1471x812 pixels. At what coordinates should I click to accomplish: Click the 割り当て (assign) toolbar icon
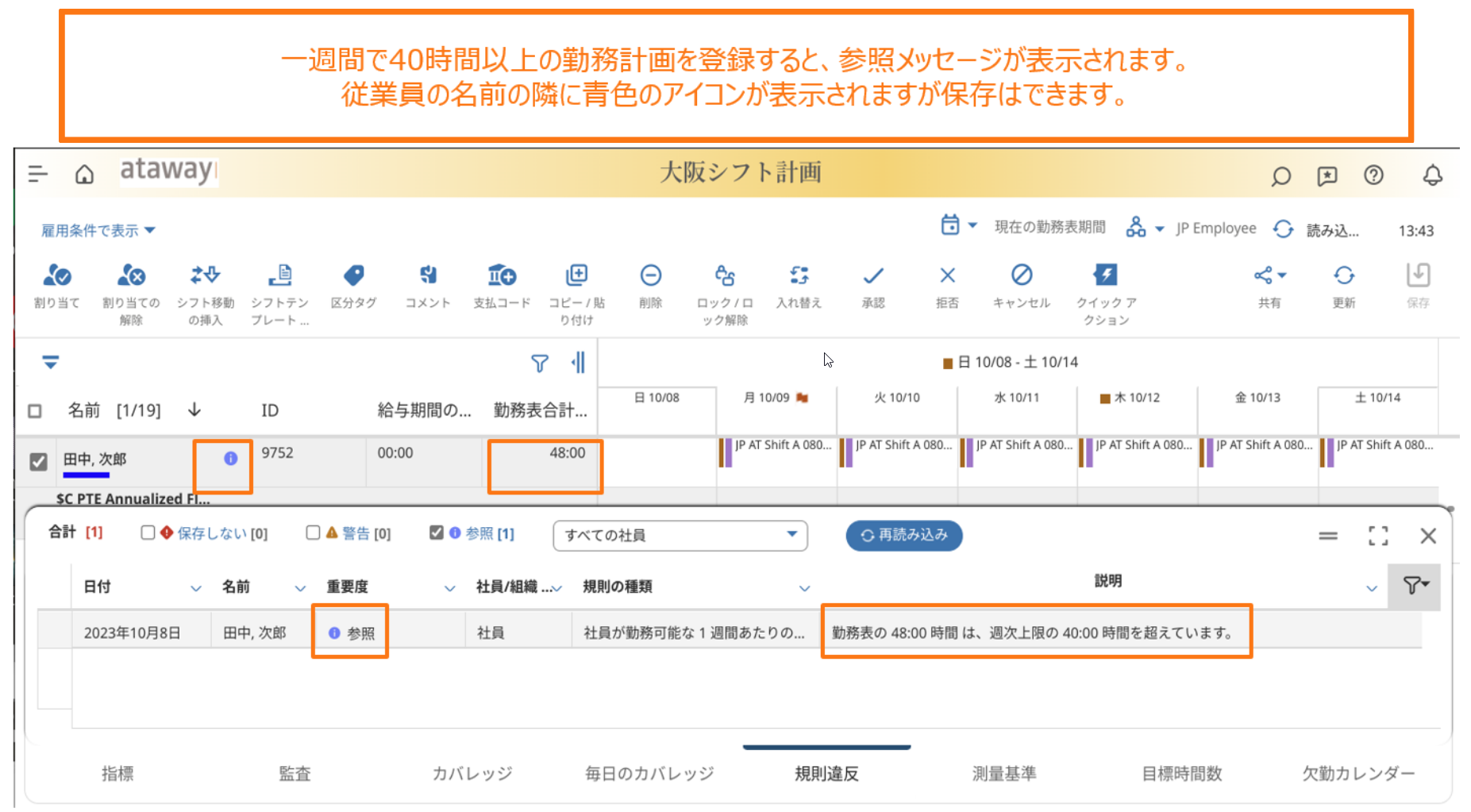57,276
